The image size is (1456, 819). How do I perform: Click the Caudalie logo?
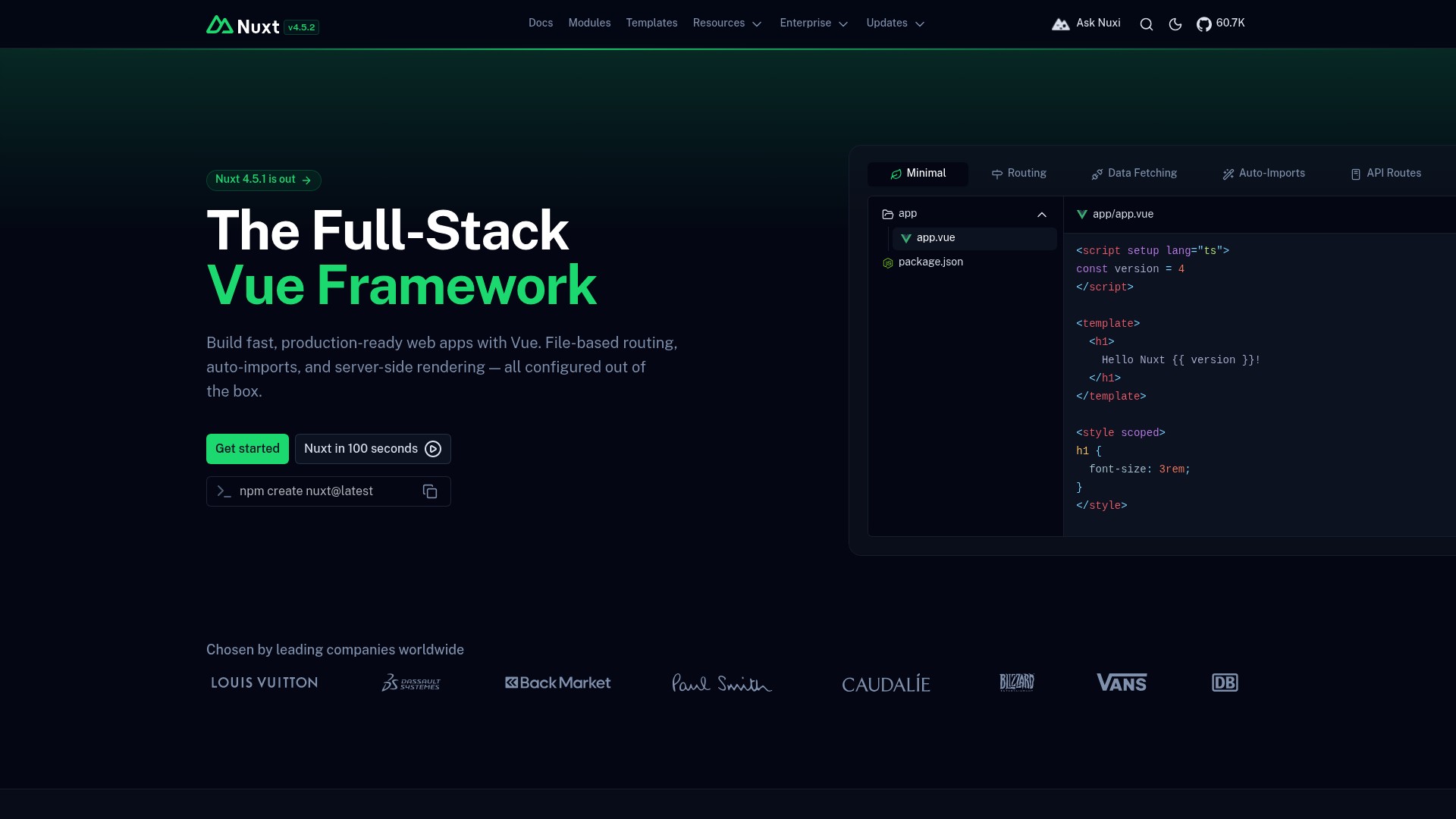[x=886, y=683]
